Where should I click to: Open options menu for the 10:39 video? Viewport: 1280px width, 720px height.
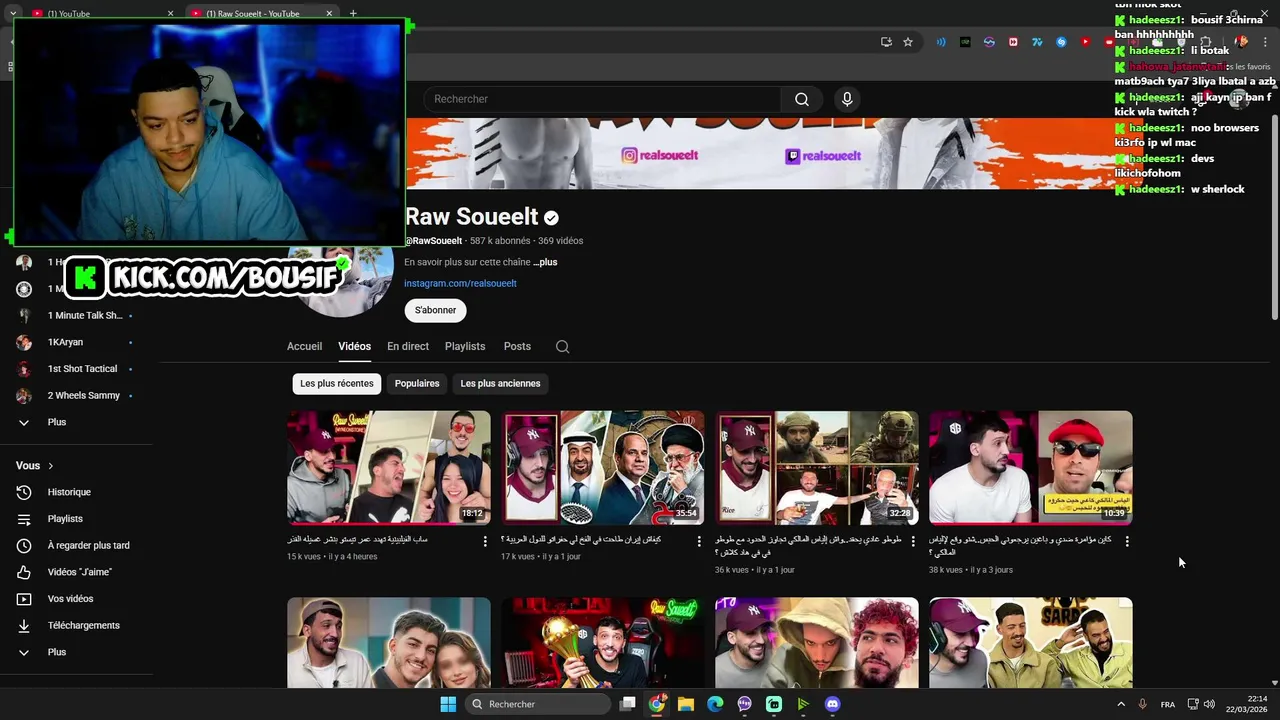1127,541
